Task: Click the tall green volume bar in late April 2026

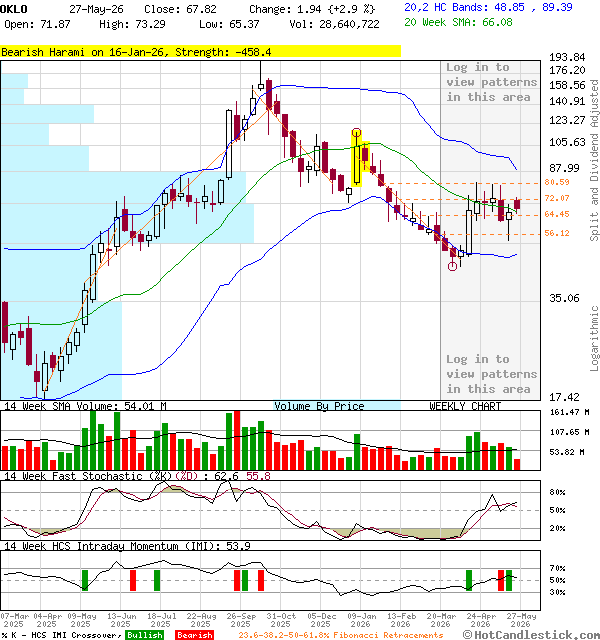Action: 477,451
